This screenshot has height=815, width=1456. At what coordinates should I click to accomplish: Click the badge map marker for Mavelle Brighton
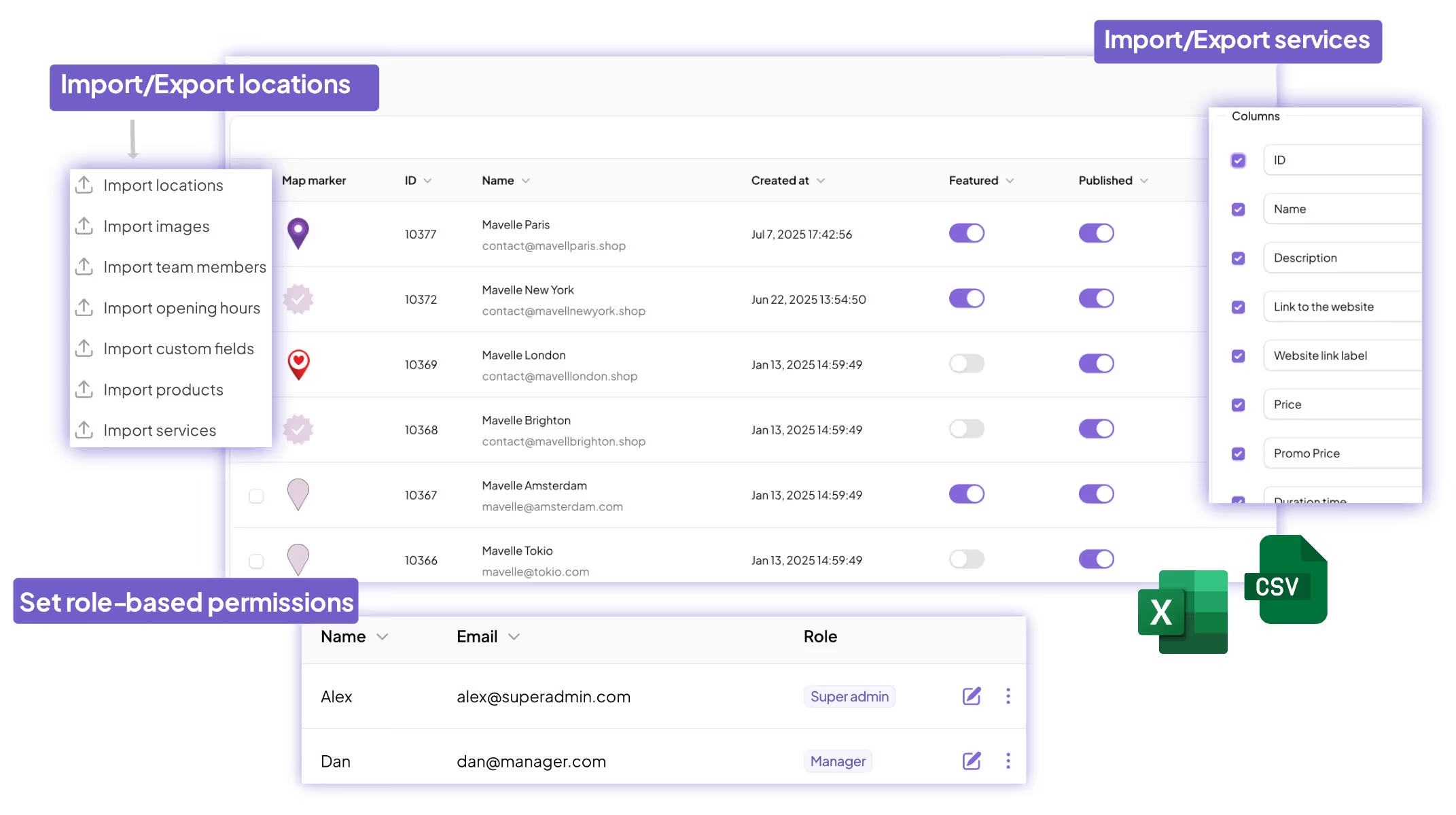click(298, 430)
